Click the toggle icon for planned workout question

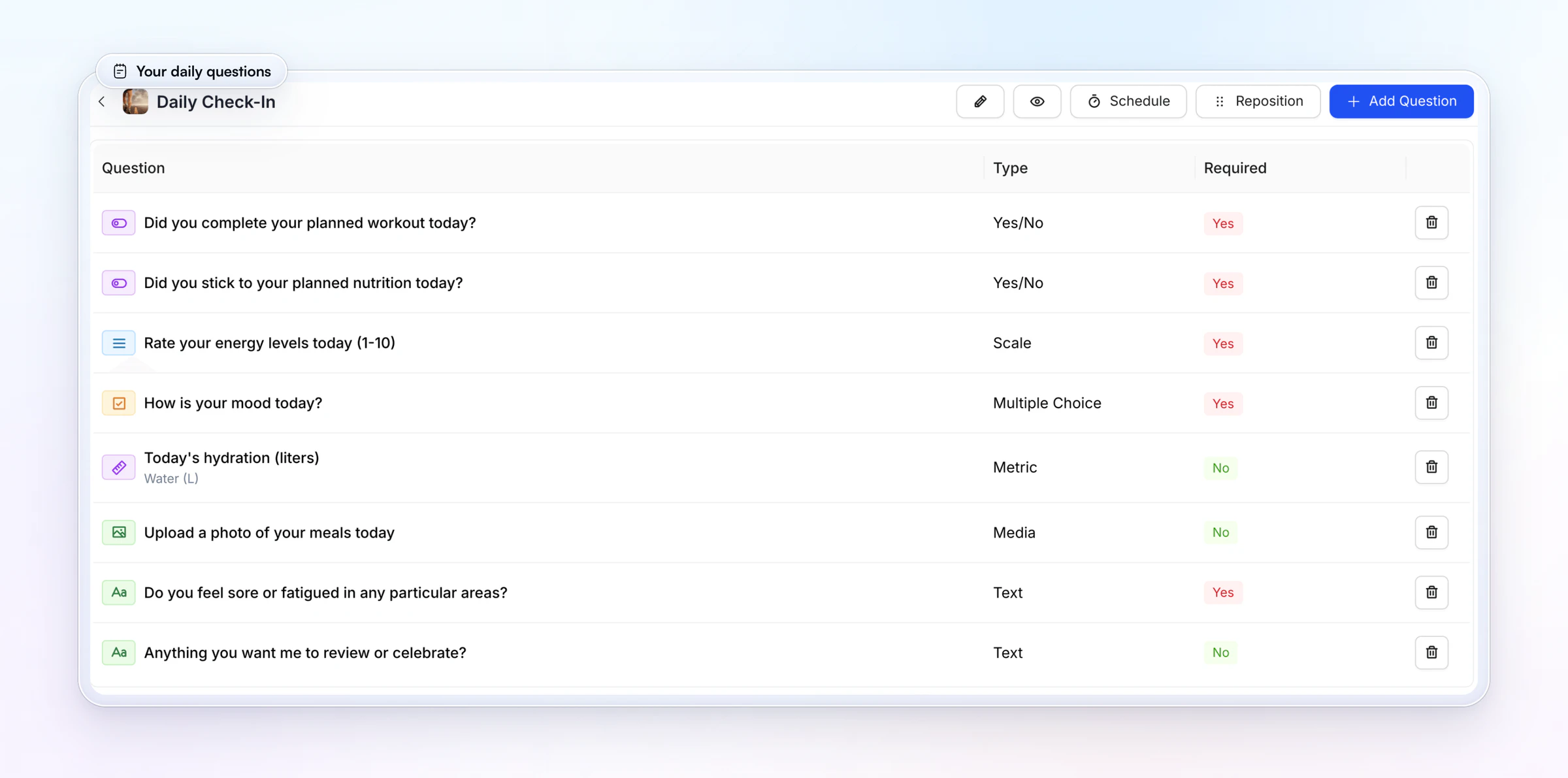click(119, 223)
